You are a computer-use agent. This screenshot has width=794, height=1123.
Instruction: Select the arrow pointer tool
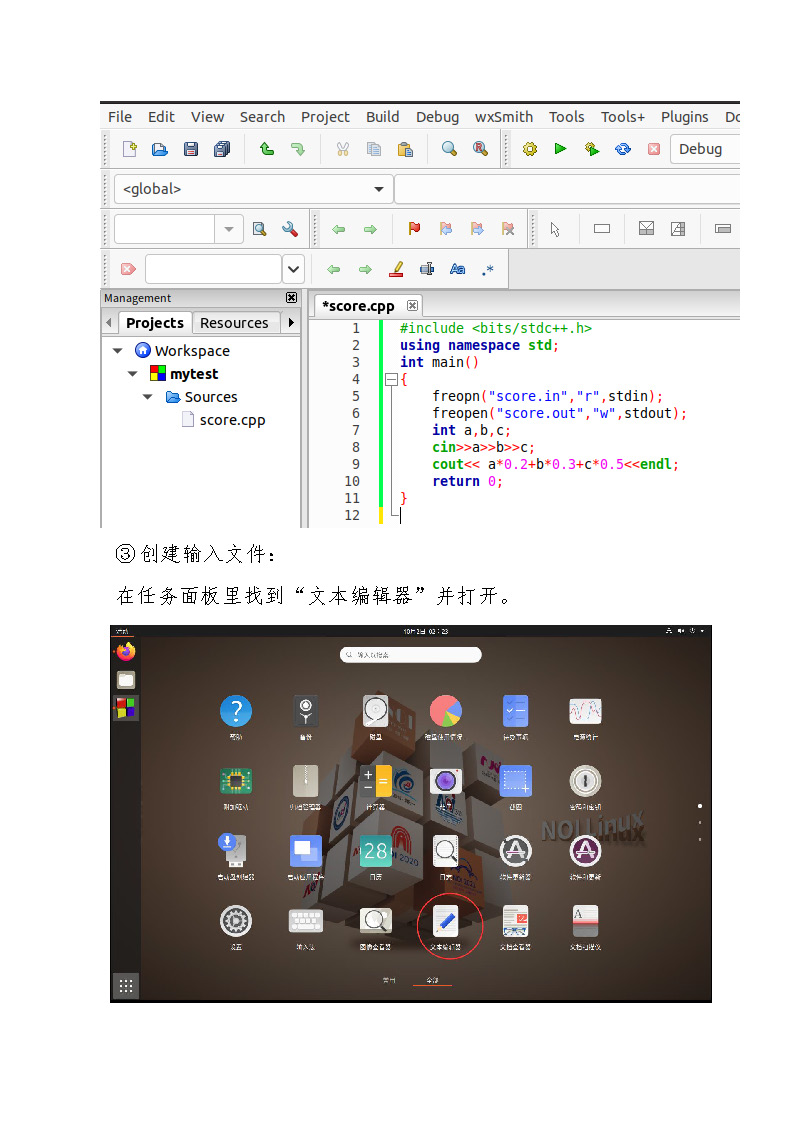pos(555,229)
